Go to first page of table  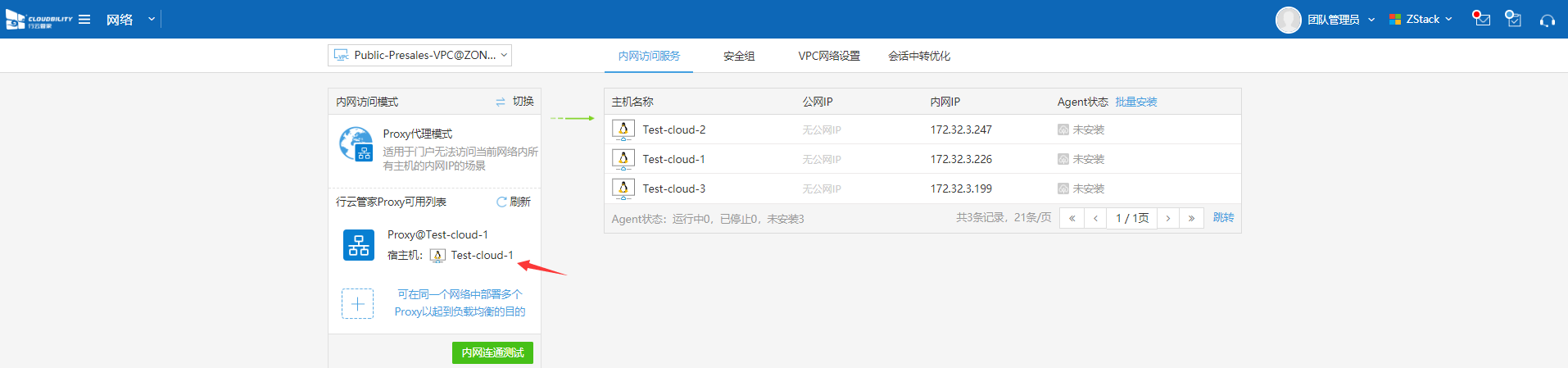coord(1072,218)
